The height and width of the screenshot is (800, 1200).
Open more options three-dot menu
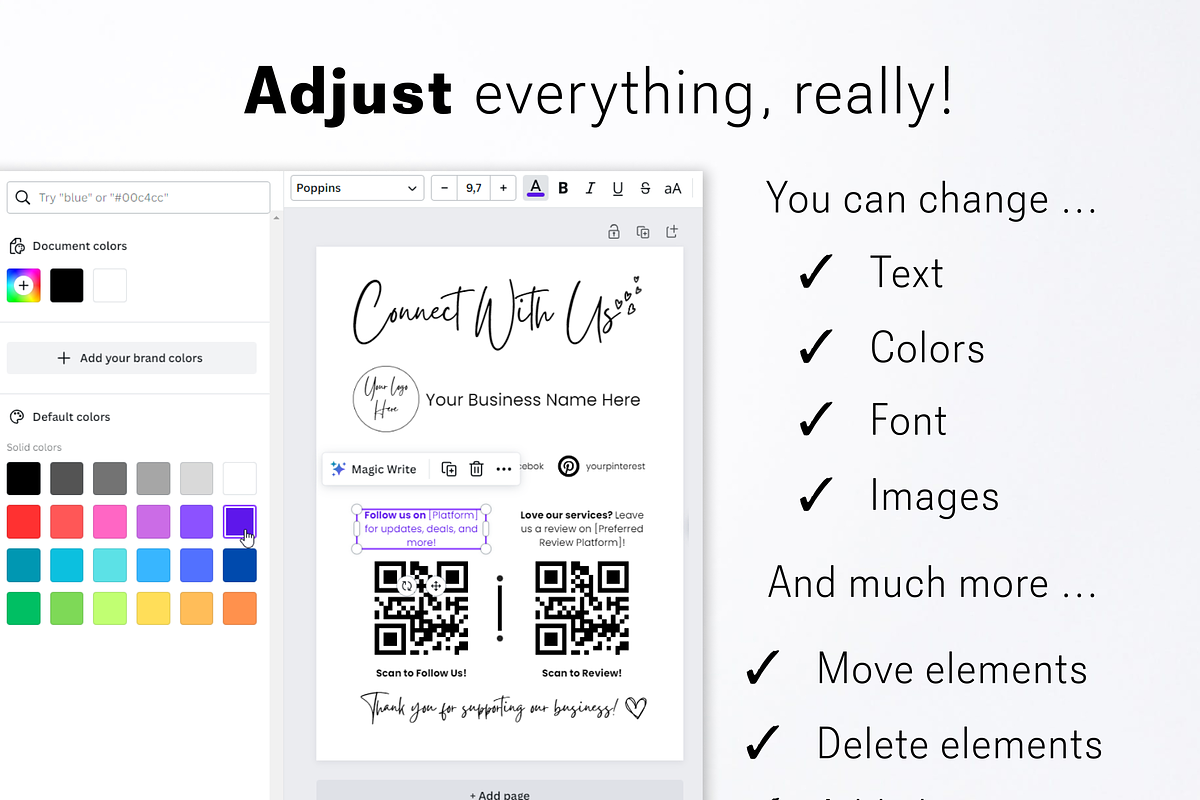click(x=504, y=469)
